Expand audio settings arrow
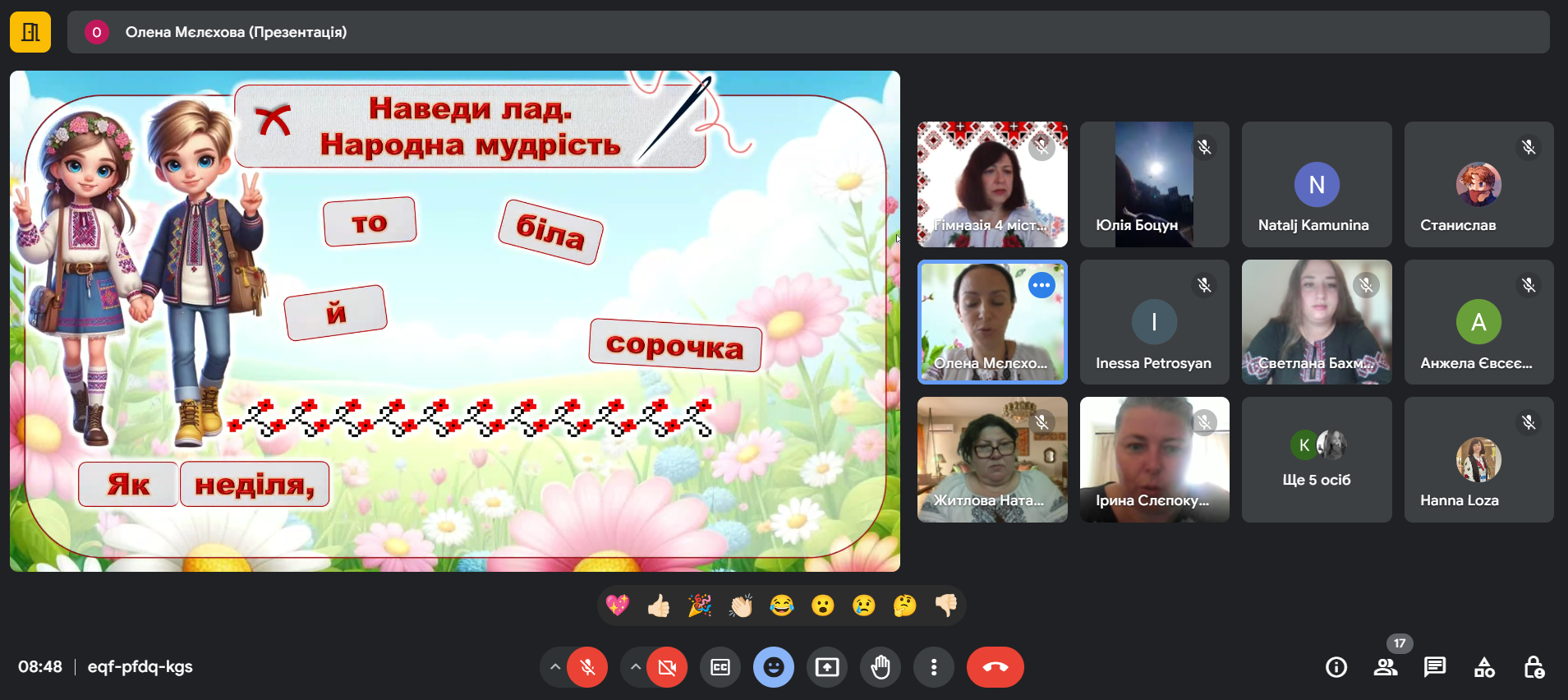Image resolution: width=1568 pixels, height=700 pixels. (x=555, y=667)
